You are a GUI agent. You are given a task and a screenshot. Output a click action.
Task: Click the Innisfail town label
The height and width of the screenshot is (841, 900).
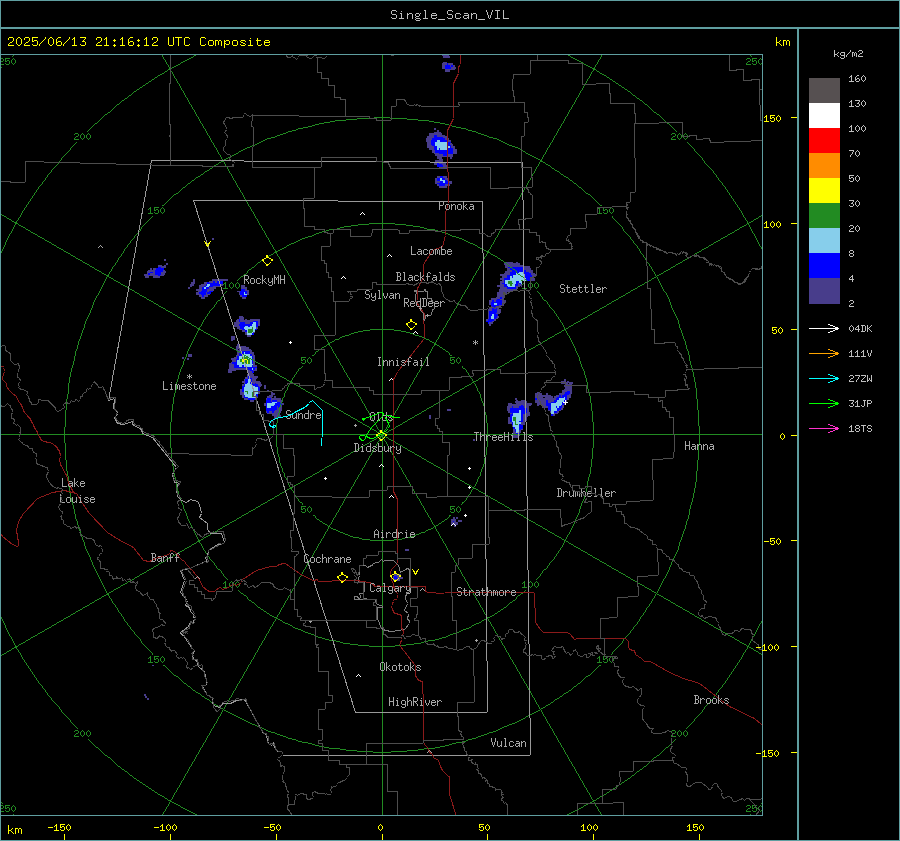point(403,362)
